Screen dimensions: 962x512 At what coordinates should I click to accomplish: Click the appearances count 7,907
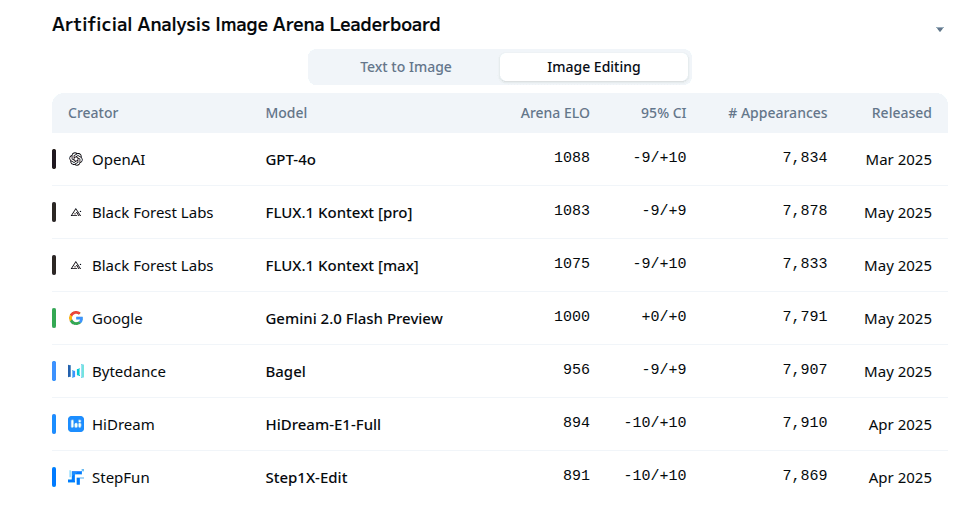click(x=805, y=369)
